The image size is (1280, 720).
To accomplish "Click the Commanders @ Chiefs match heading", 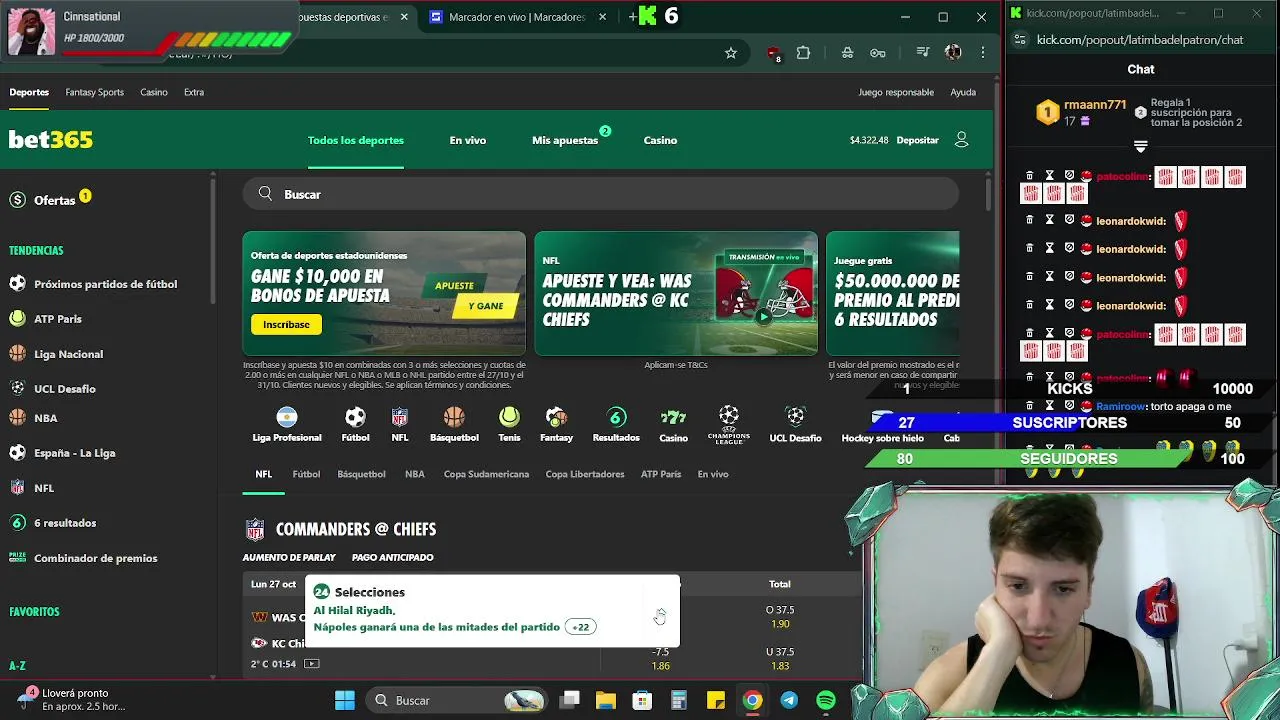I will pos(356,529).
